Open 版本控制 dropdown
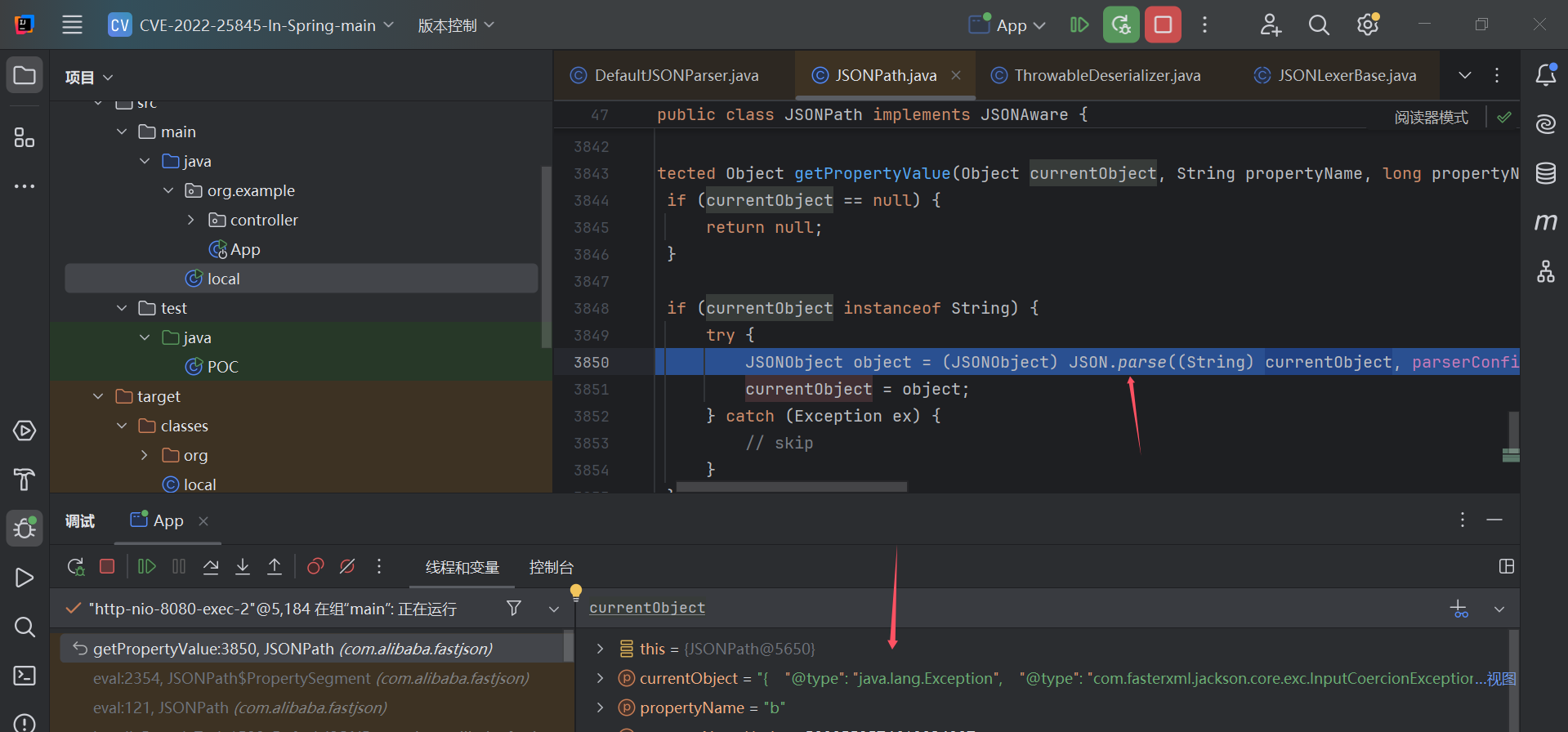 coord(456,25)
